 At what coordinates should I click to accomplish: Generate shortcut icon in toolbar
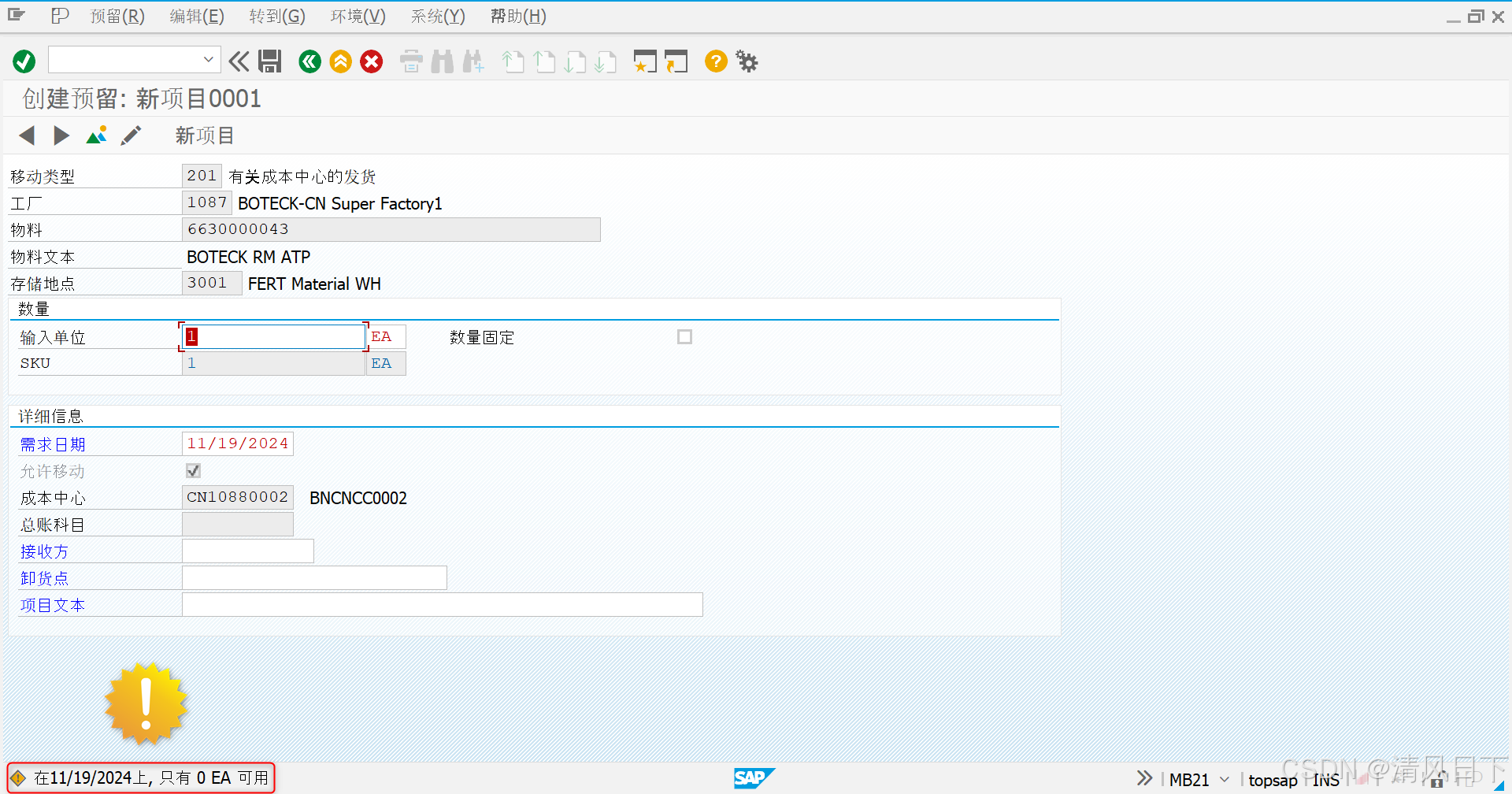point(676,61)
